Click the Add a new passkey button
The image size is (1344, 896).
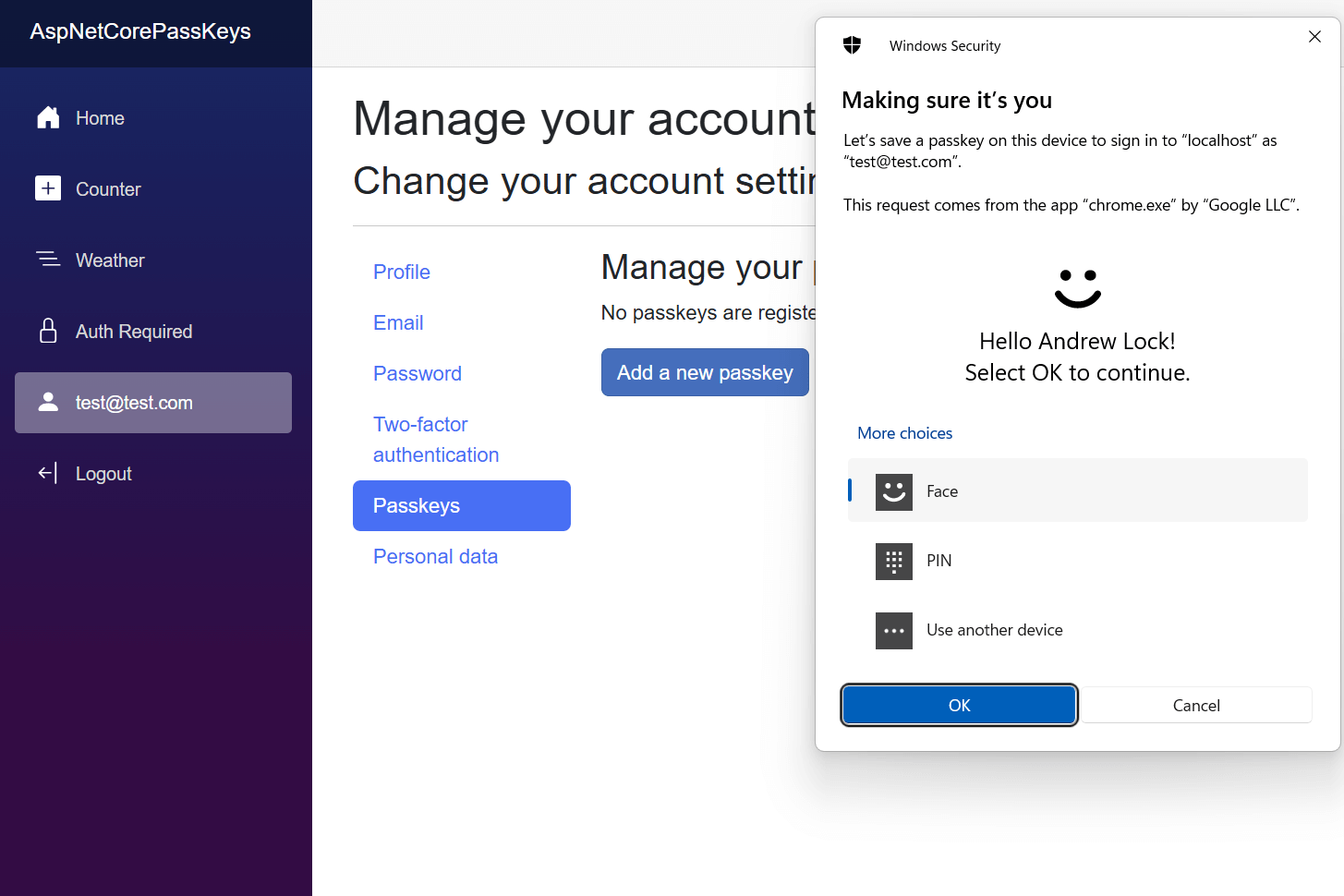[x=705, y=372]
